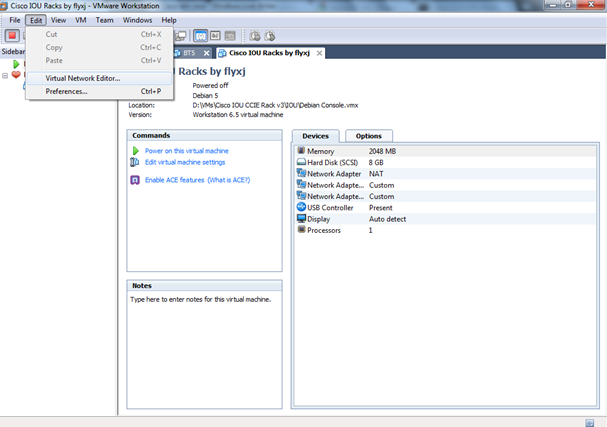Viewport: 607px width, 427px height.
Task: Click the console view toolbar icon
Action: click(215, 36)
